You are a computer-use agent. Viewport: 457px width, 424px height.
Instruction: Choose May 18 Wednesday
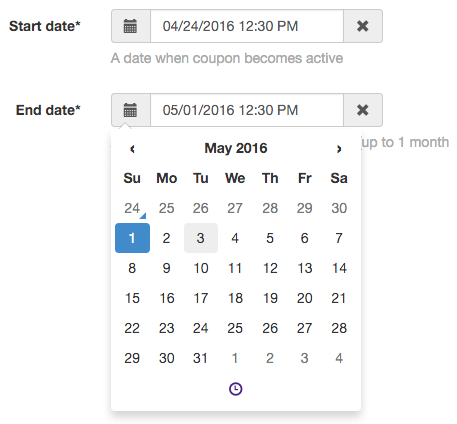tap(235, 298)
